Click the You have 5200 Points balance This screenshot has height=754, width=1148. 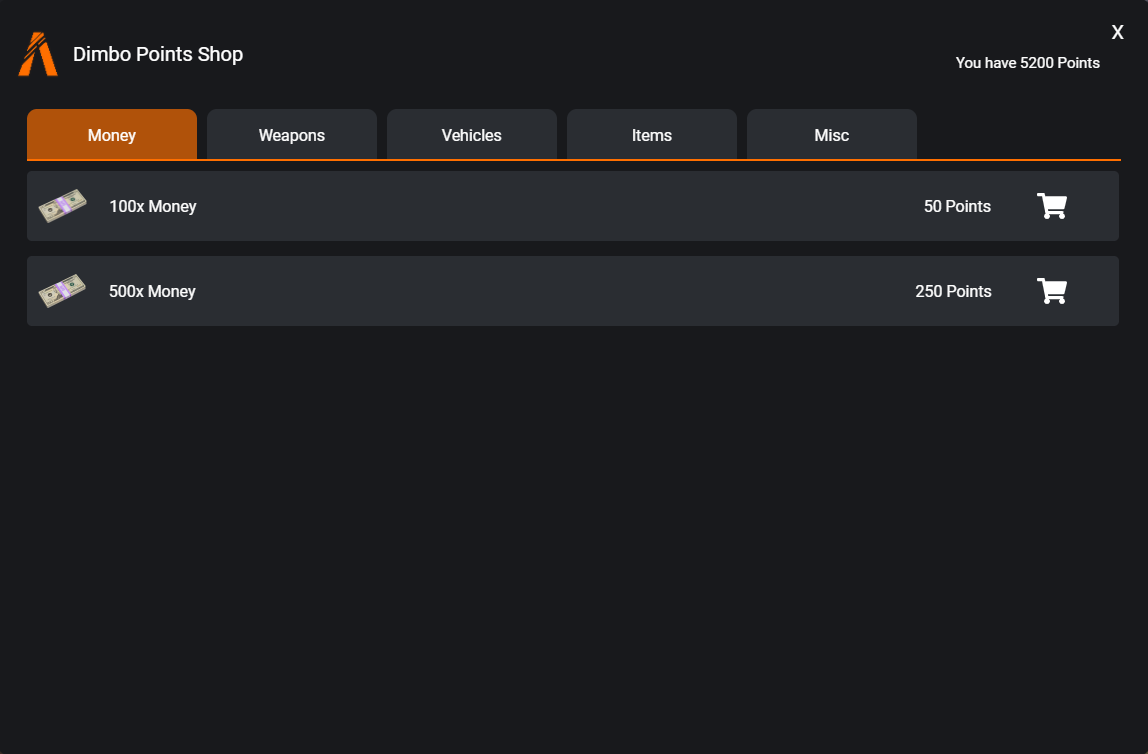[1027, 63]
